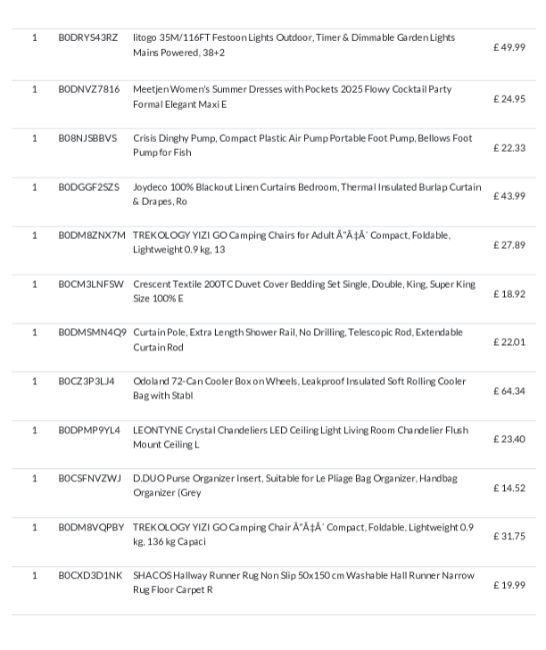
Task: Click ASIN code B0DRYS43RZ
Action: [88, 38]
